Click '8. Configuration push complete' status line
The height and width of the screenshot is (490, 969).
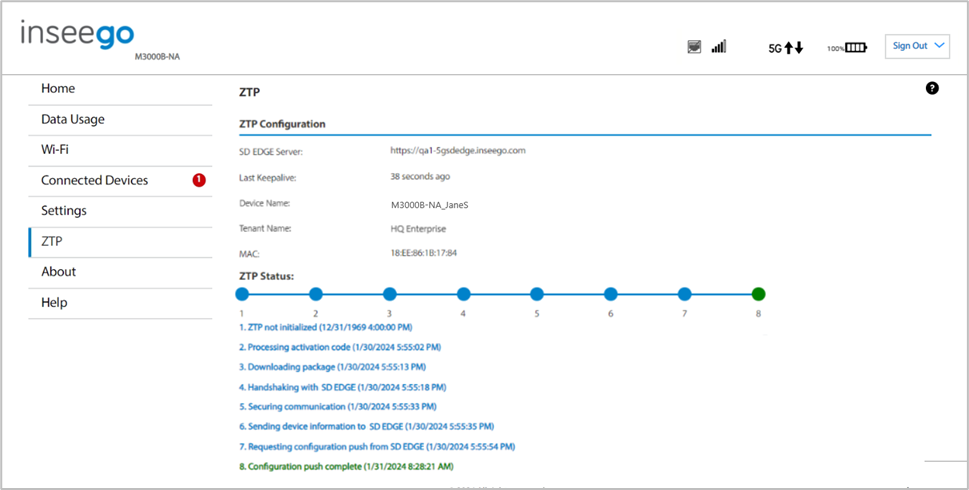[x=347, y=467]
